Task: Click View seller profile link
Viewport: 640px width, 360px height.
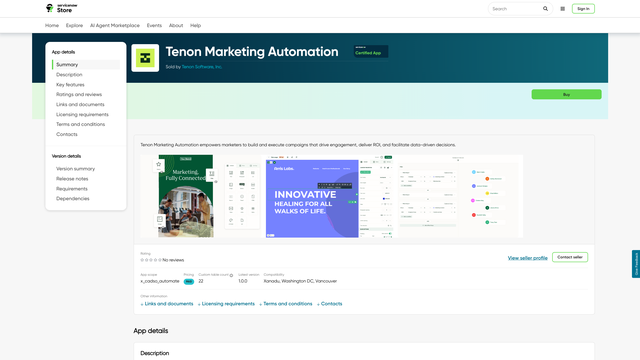Action: pos(527,258)
